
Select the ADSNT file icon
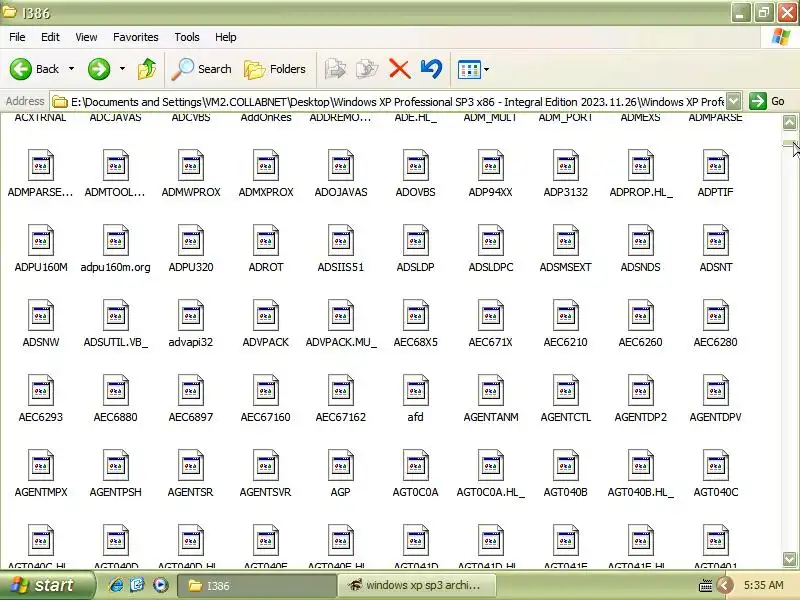point(715,240)
